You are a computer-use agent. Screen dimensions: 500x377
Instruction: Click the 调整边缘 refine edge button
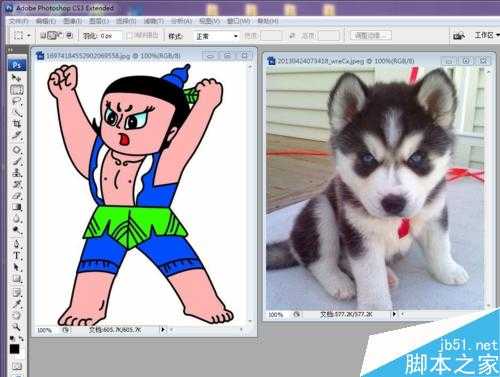click(371, 35)
